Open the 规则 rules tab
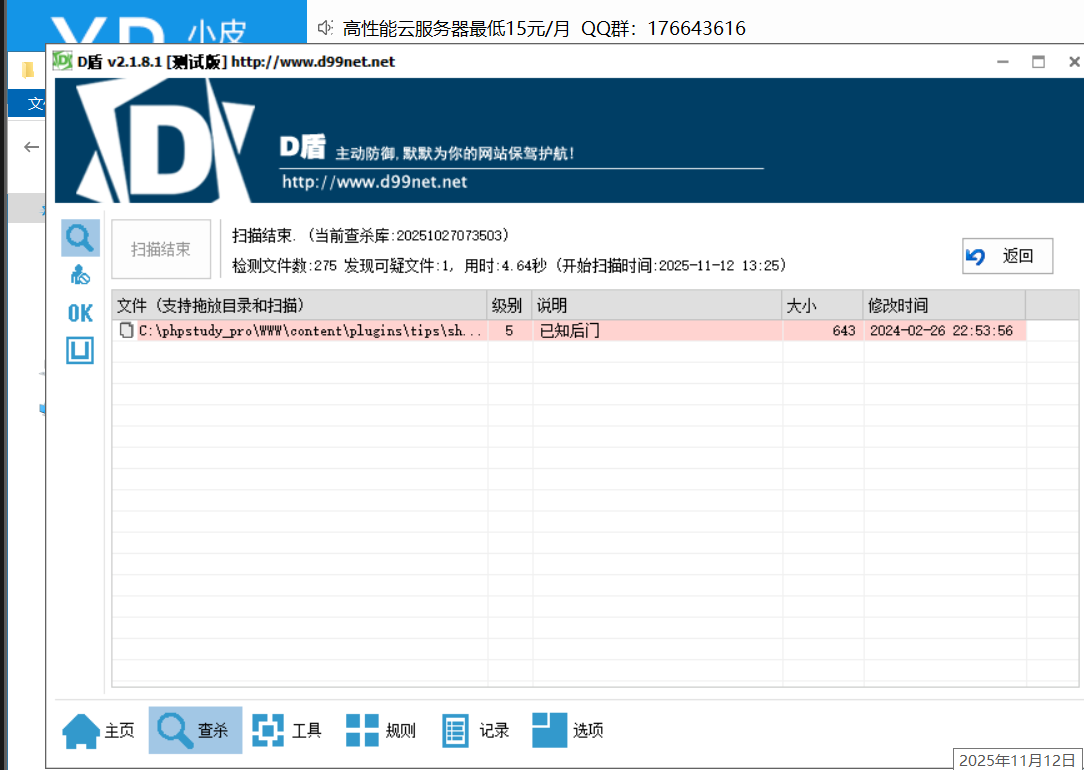Screen dimensions: 1084x770 click(x=381, y=731)
